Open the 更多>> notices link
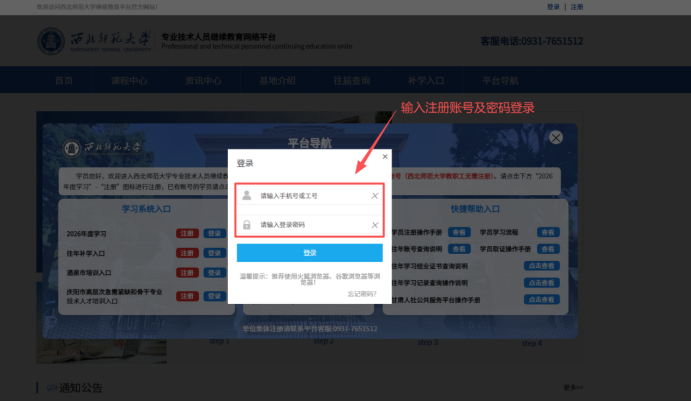691x402 pixels. click(x=573, y=387)
